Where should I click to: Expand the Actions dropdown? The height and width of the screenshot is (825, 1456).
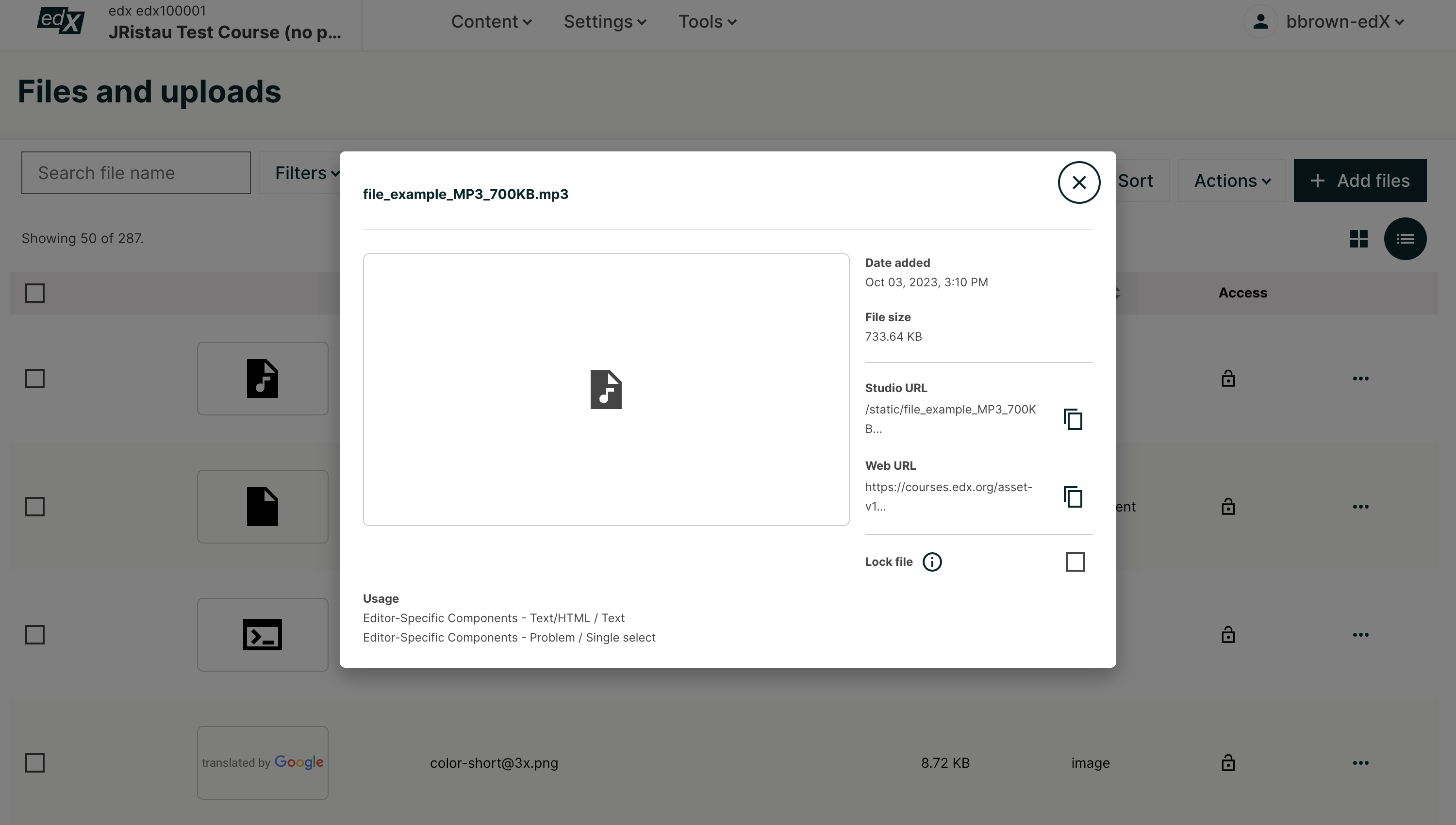[1230, 180]
